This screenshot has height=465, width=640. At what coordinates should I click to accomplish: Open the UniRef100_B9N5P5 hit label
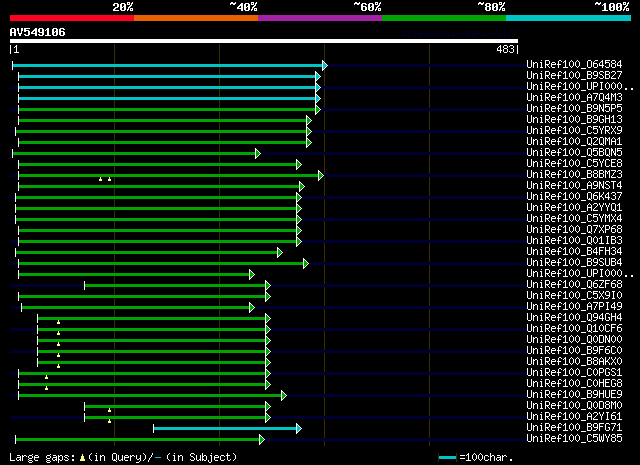pyautogui.click(x=574, y=108)
